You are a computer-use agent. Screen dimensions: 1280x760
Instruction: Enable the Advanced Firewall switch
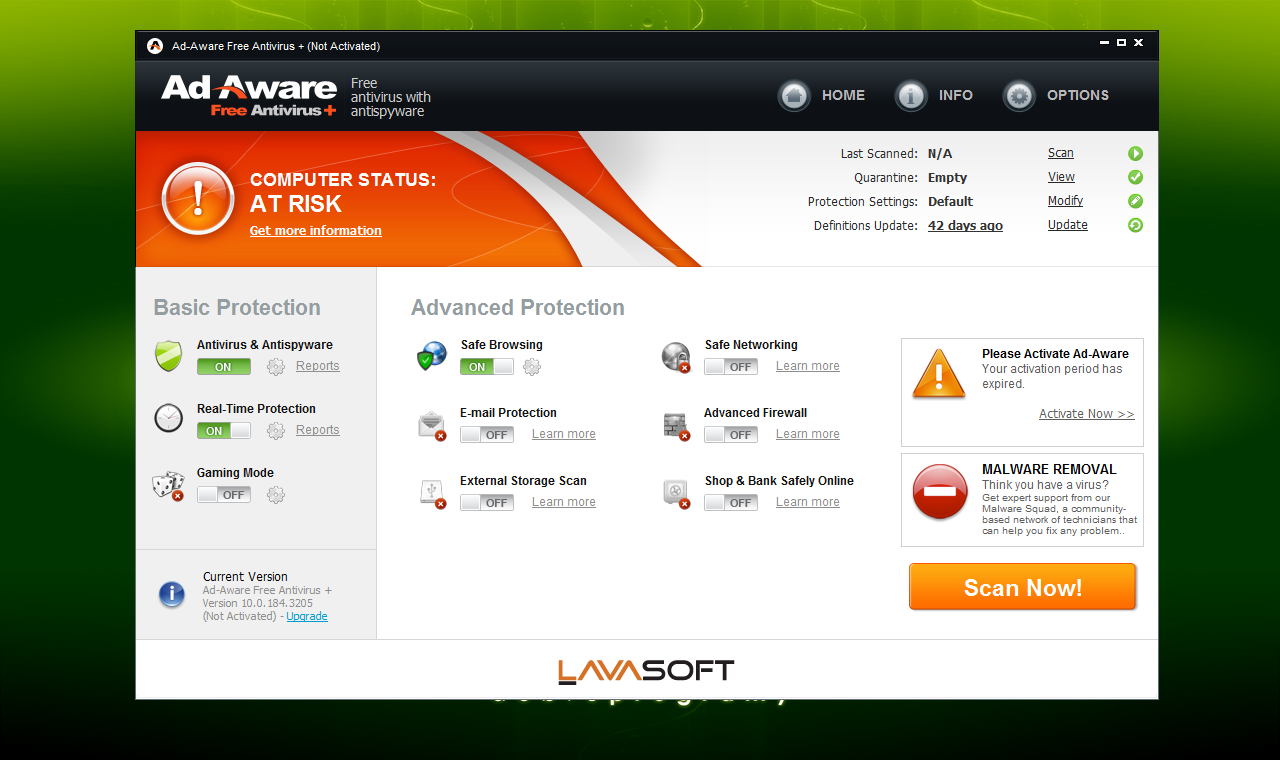(x=731, y=435)
